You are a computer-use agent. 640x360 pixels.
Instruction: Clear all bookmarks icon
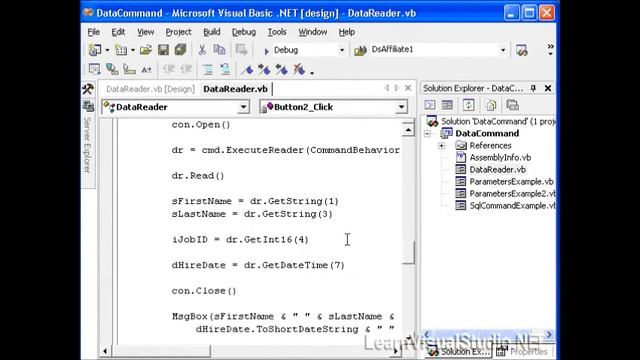(299, 70)
